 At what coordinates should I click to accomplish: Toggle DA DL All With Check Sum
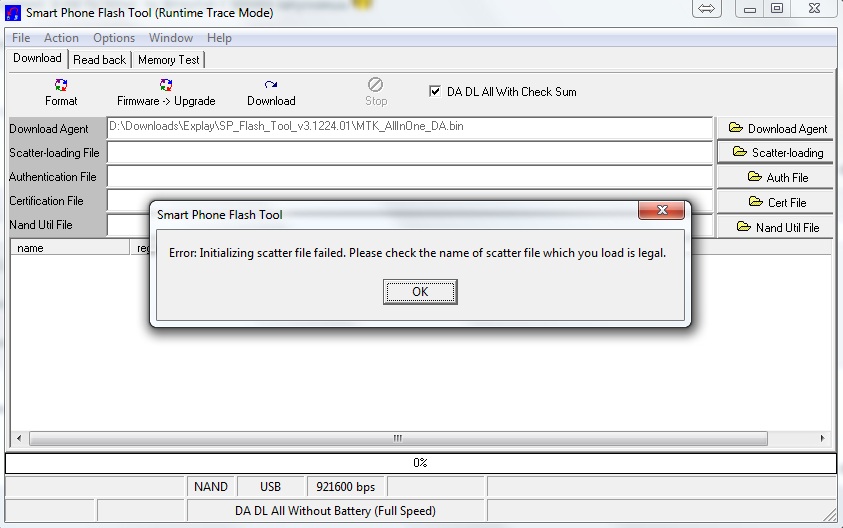tap(435, 91)
